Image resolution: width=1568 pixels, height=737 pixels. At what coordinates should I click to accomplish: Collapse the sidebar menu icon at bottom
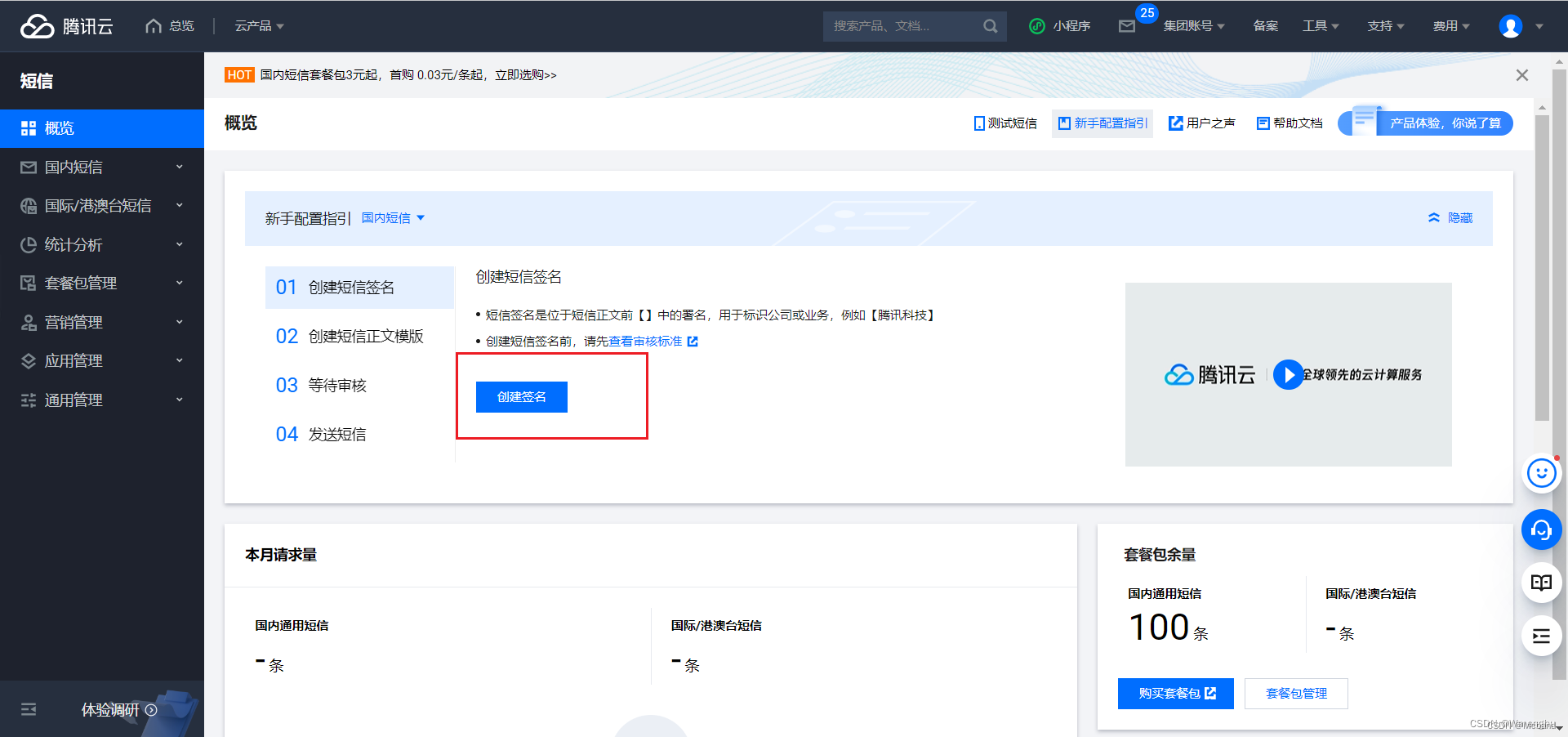29,709
